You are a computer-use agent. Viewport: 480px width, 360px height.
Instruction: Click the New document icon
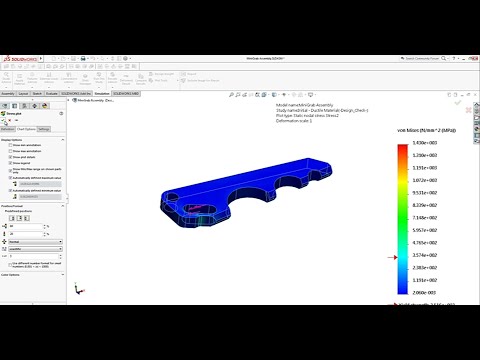pos(53,59)
